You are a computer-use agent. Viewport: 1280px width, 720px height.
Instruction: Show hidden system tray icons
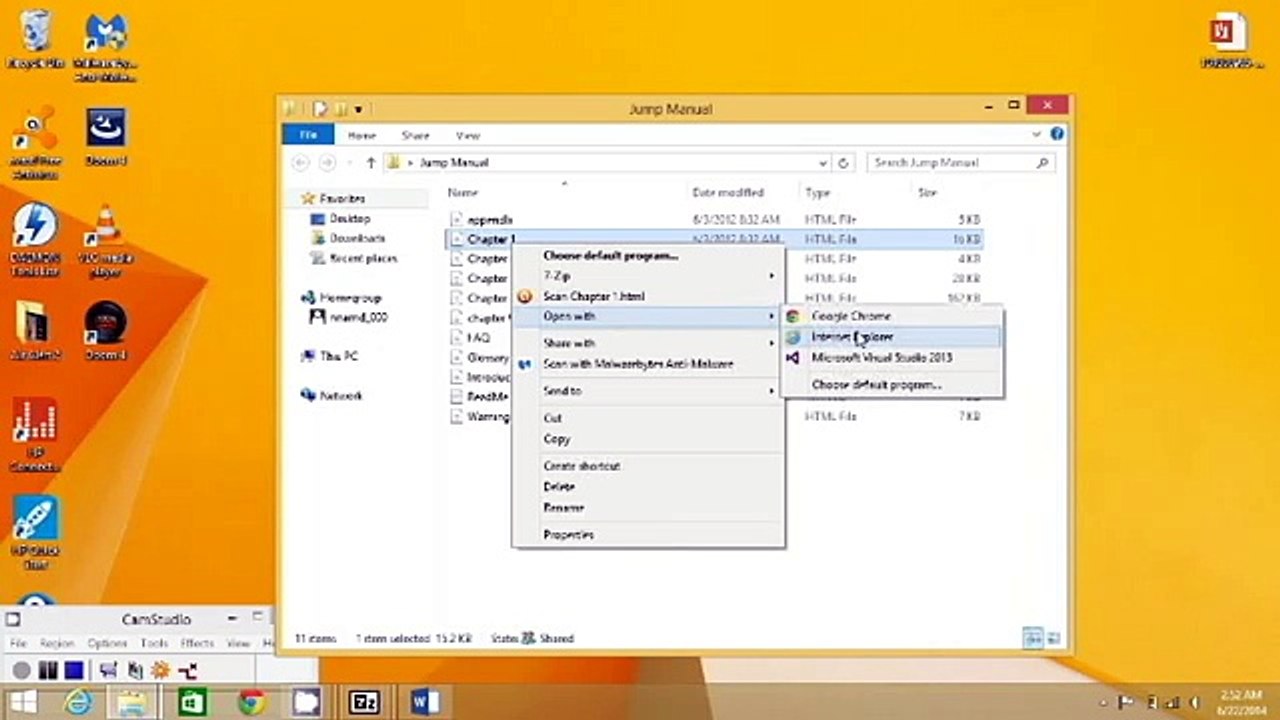point(1102,703)
